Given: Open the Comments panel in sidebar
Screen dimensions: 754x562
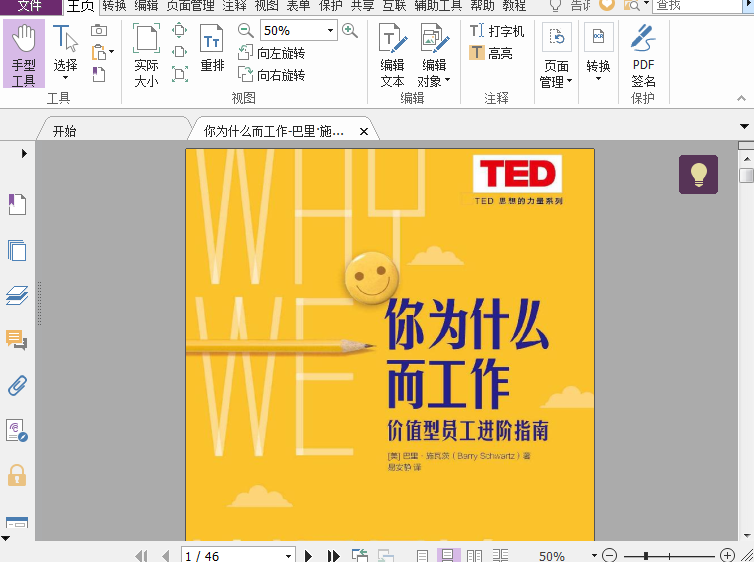Looking at the screenshot, I should pyautogui.click(x=17, y=340).
